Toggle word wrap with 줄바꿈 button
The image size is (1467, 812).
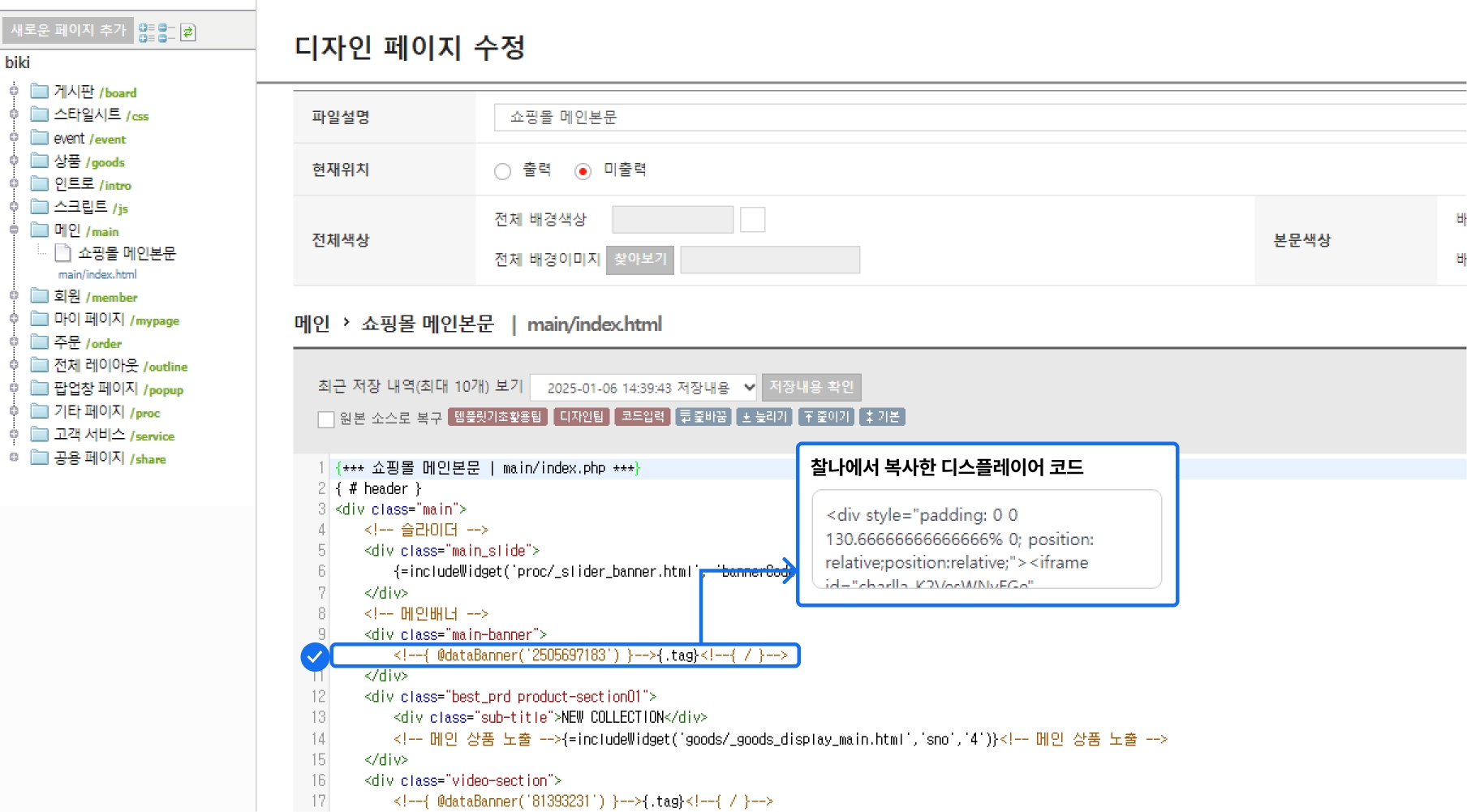click(703, 417)
